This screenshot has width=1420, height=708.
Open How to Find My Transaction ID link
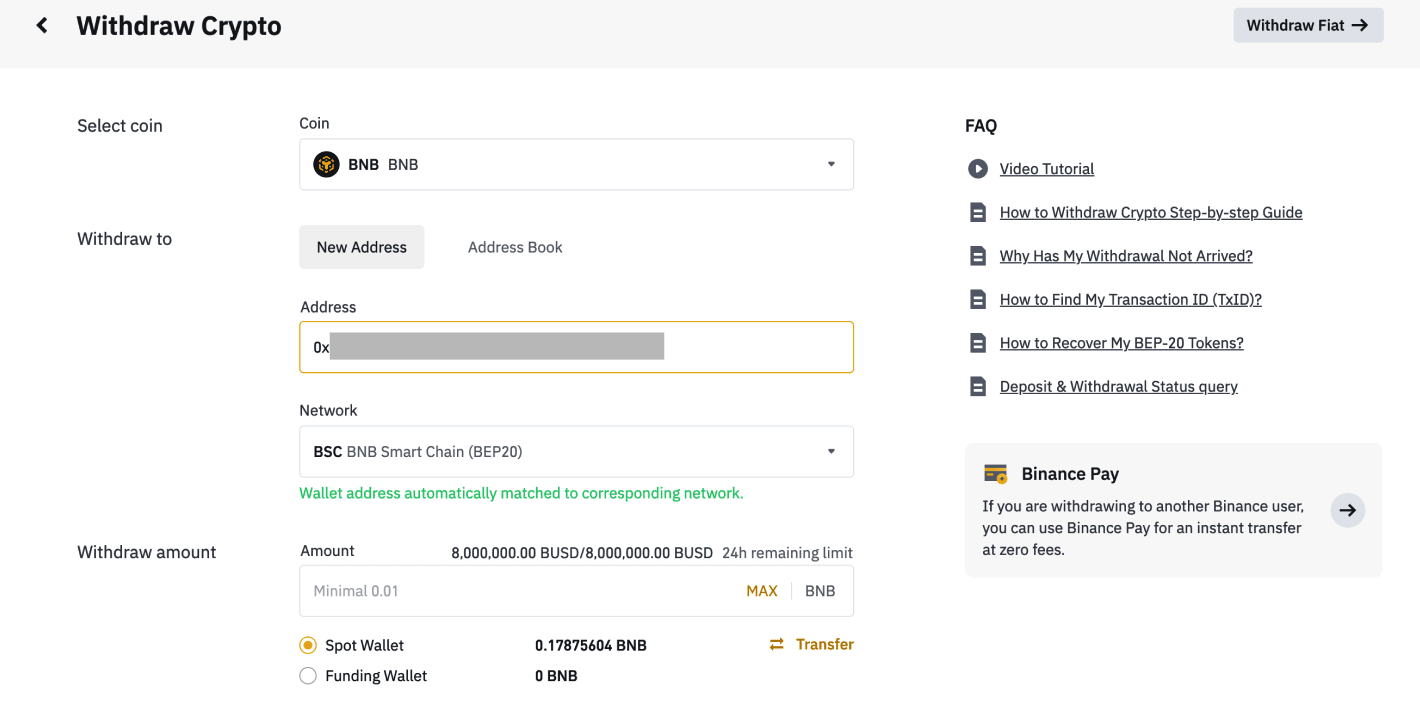coord(1130,300)
